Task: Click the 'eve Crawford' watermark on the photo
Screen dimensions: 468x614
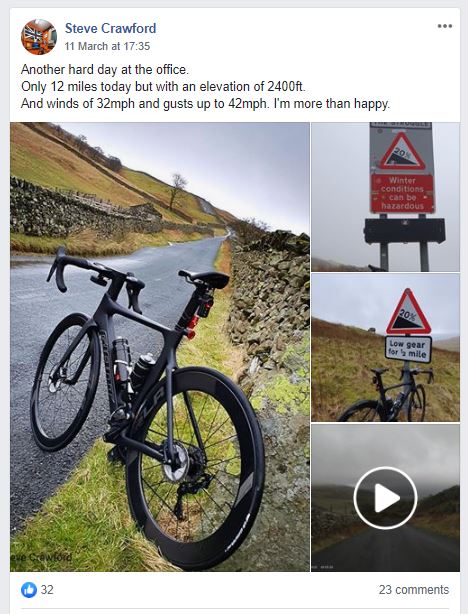Action: [41, 556]
